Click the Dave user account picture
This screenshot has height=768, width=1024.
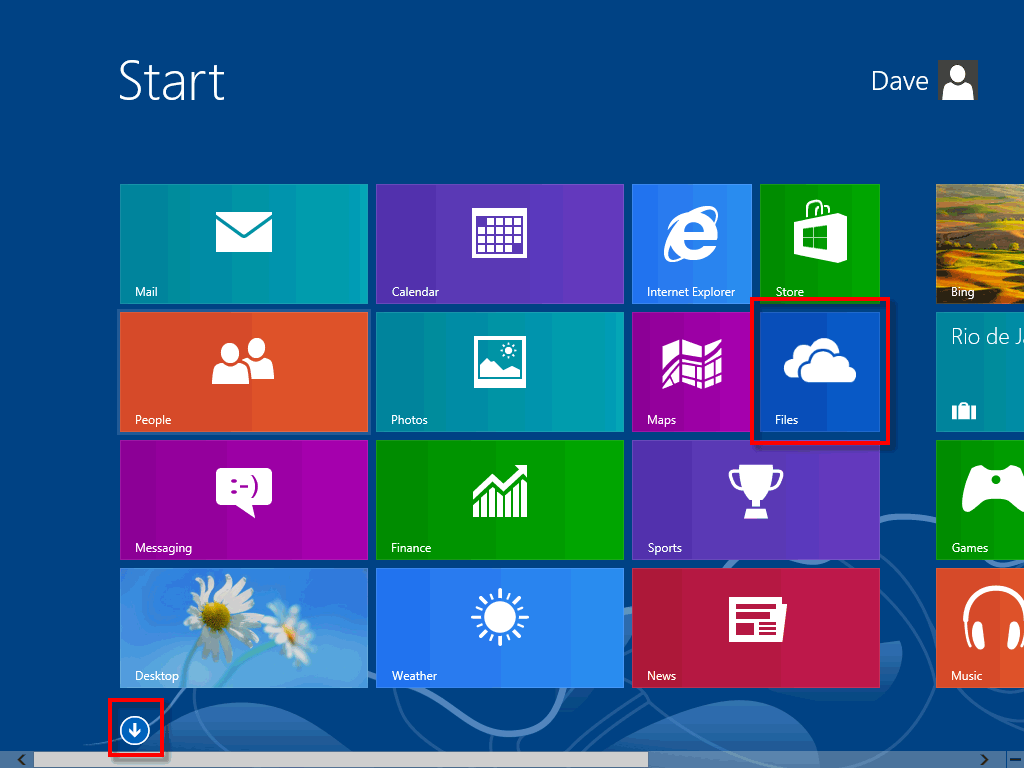957,80
